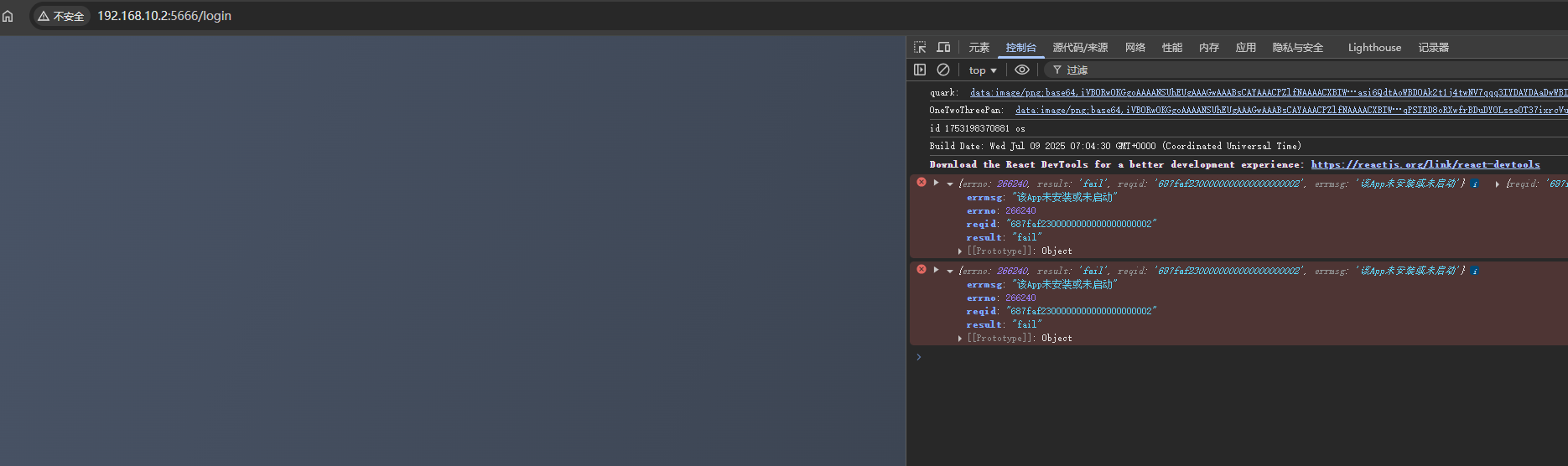Toggle the device toolbar icon

coord(943,48)
